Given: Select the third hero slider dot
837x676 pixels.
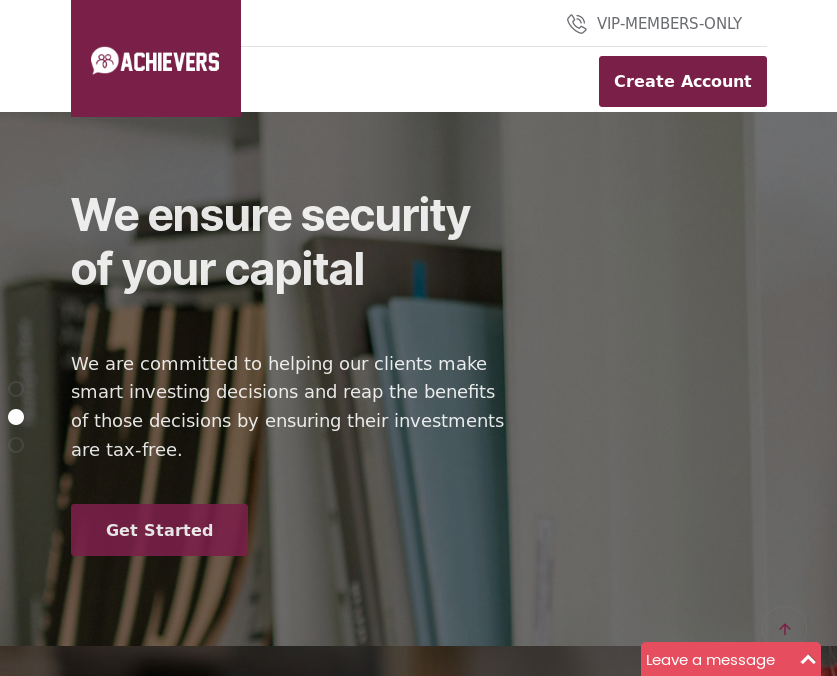Looking at the screenshot, I should pyautogui.click(x=16, y=445).
